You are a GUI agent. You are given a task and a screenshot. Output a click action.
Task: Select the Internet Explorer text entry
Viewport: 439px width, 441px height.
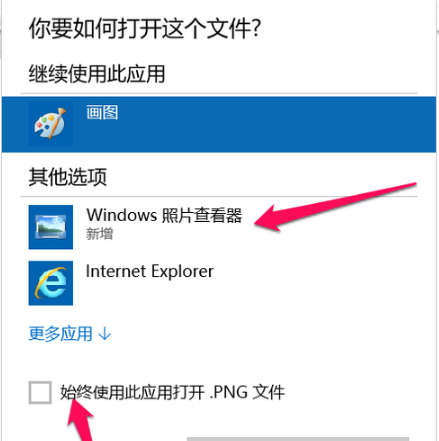(x=150, y=271)
